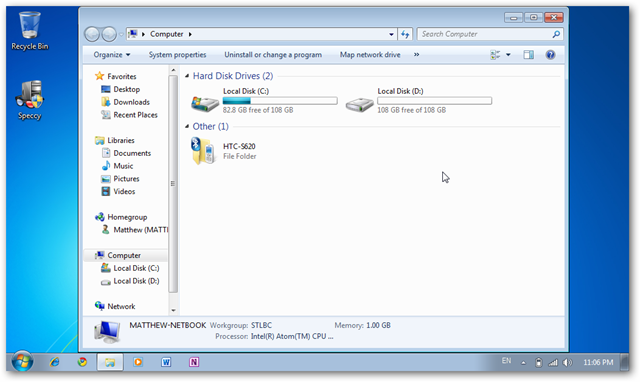Show hidden tray icons arrow
This screenshot has width=640, height=382.
[523, 363]
